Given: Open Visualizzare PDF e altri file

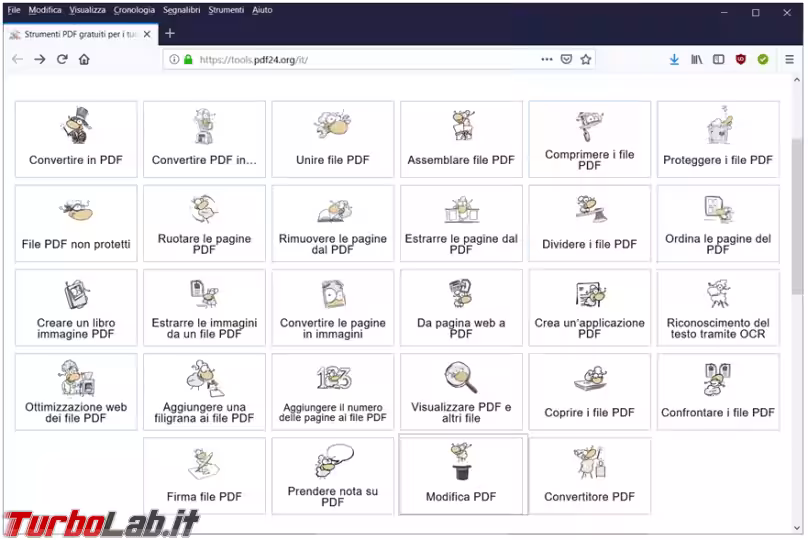Looking at the screenshot, I should [461, 392].
